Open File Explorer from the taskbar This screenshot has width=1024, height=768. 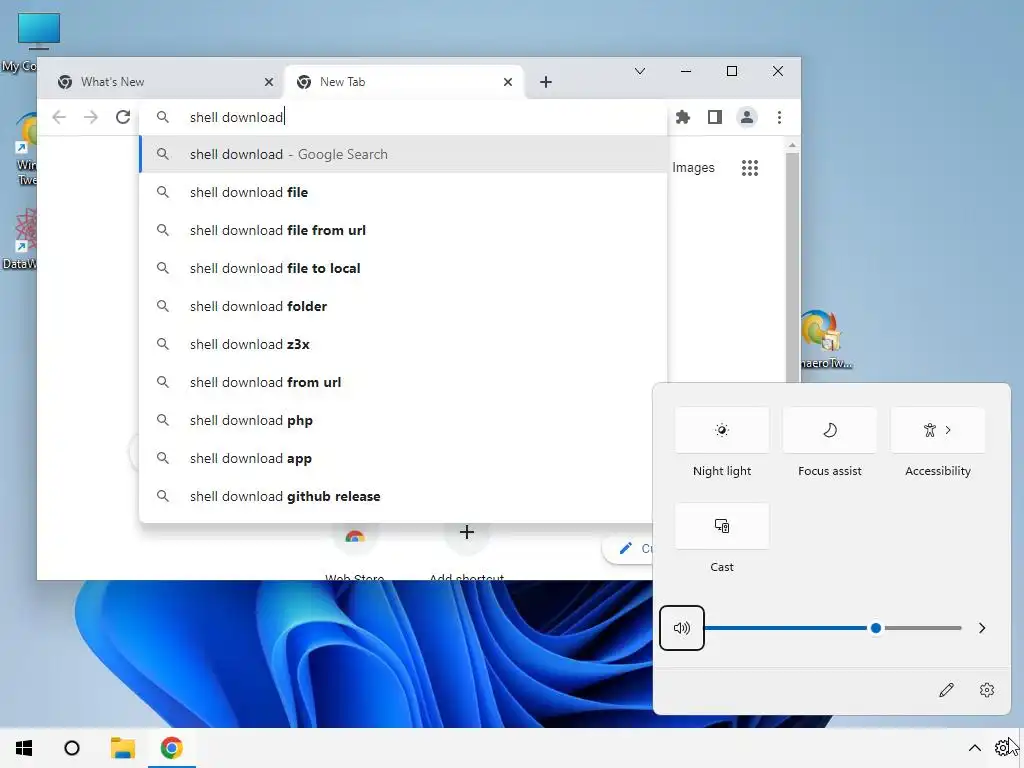(x=122, y=748)
